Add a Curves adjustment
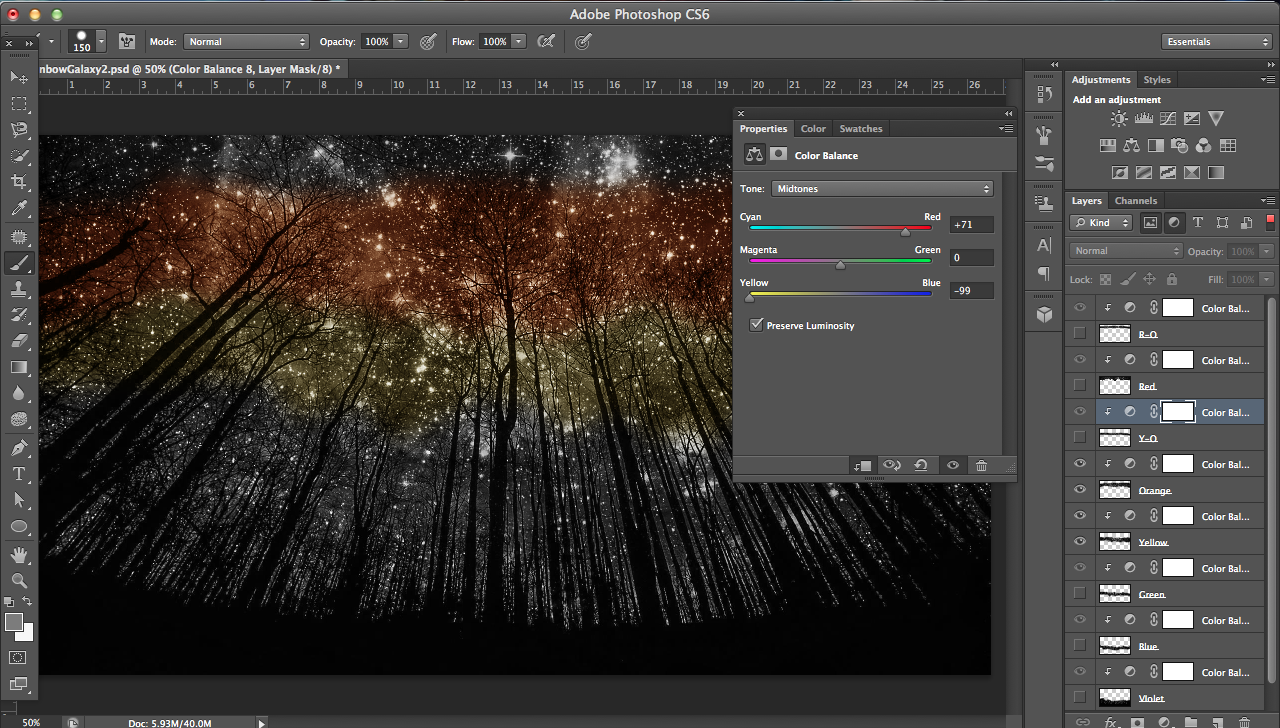The image size is (1280, 728). 1168,118
